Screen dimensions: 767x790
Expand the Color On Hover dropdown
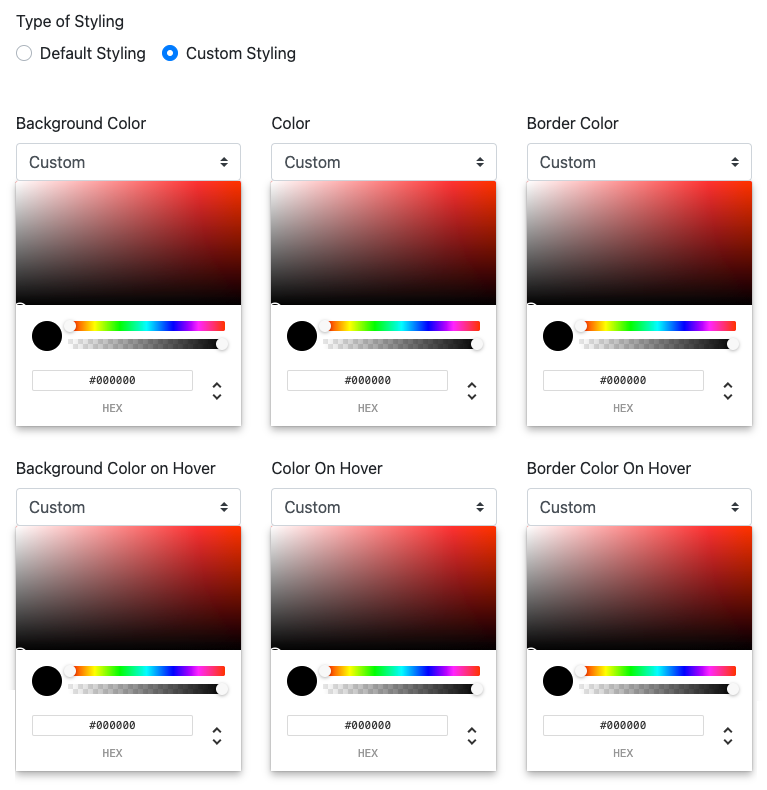[383, 507]
